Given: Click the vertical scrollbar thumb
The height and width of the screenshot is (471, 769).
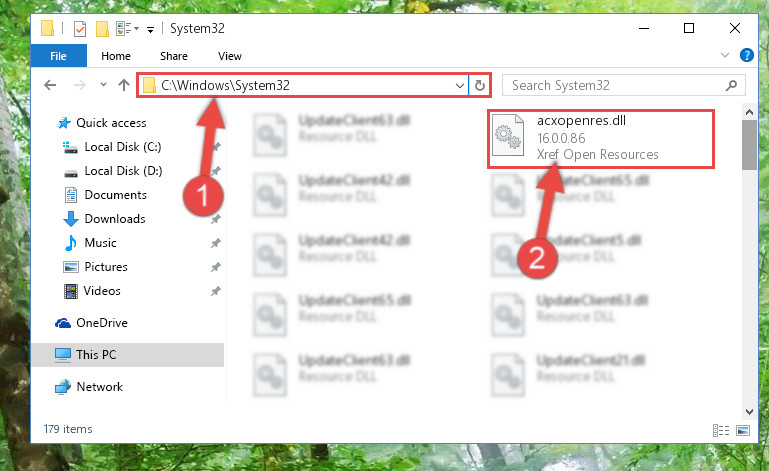Looking at the screenshot, I should pyautogui.click(x=749, y=145).
